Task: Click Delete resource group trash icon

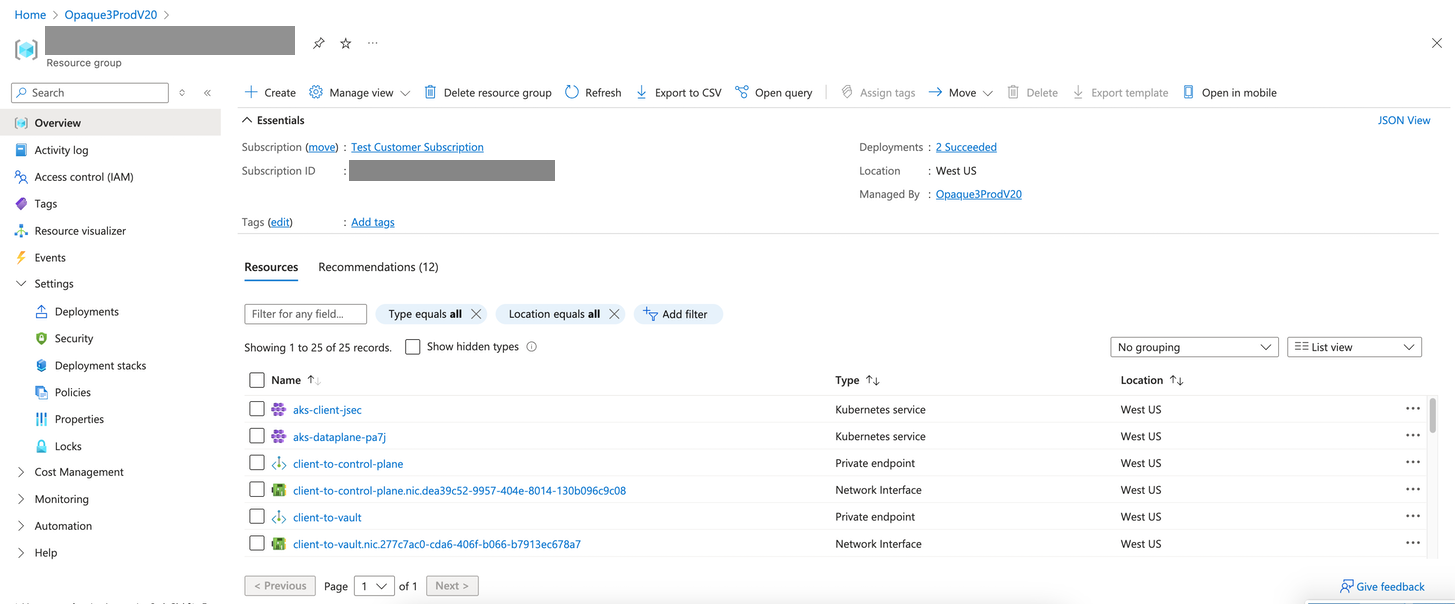Action: click(x=430, y=92)
